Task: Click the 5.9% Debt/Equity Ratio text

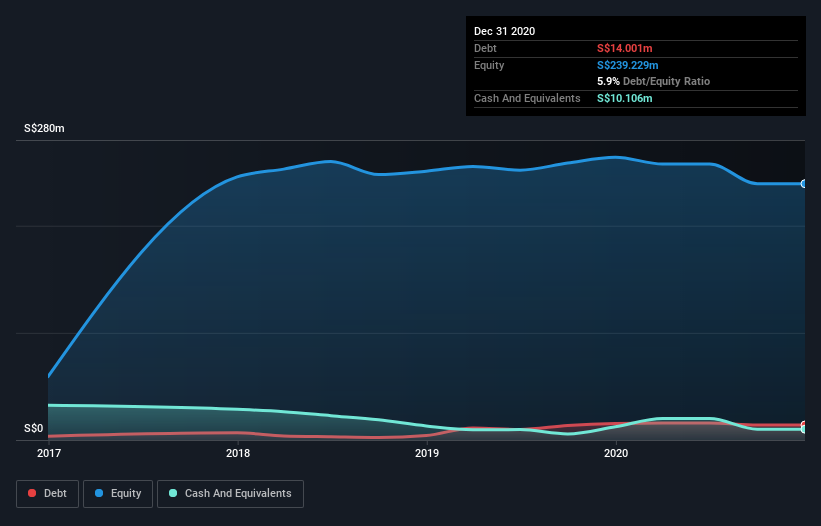Action: [x=653, y=81]
